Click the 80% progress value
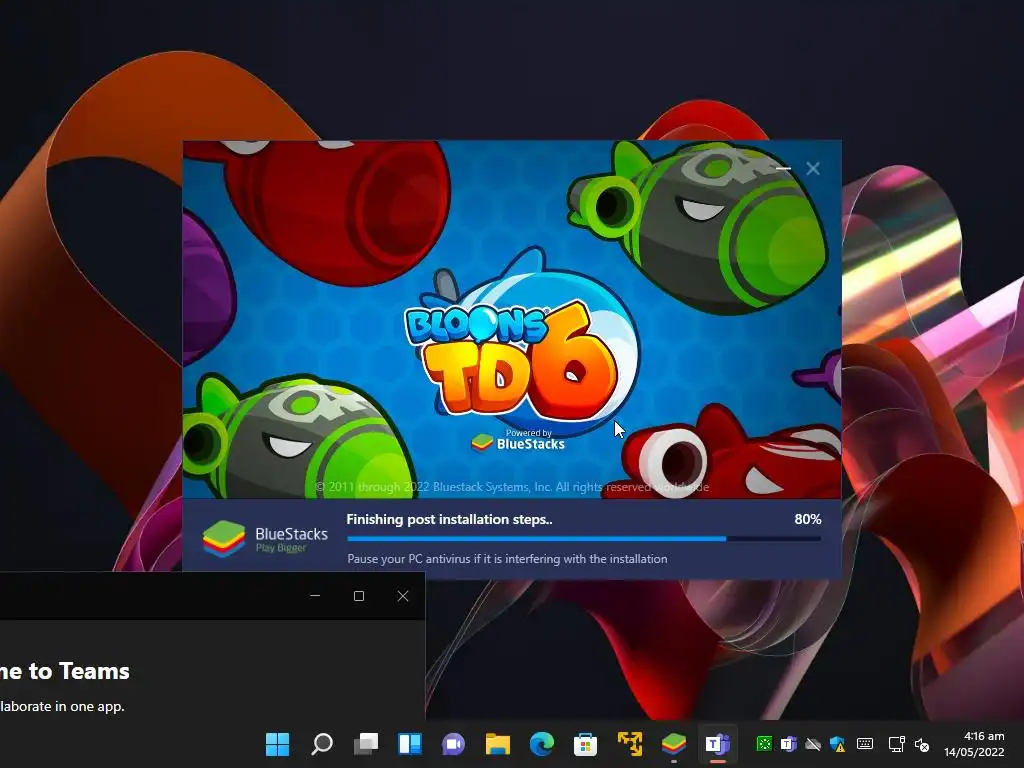Viewport: 1024px width, 768px height. pos(808,519)
